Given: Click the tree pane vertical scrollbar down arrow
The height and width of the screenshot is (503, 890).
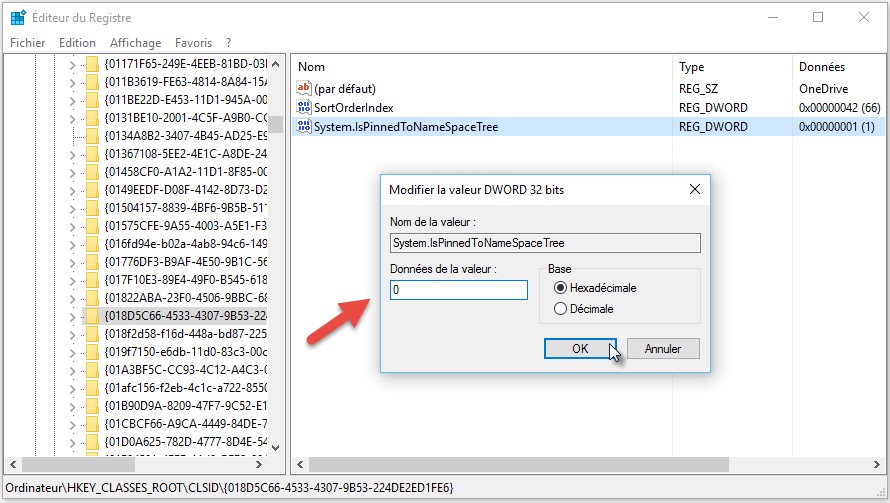Looking at the screenshot, I should [x=276, y=448].
